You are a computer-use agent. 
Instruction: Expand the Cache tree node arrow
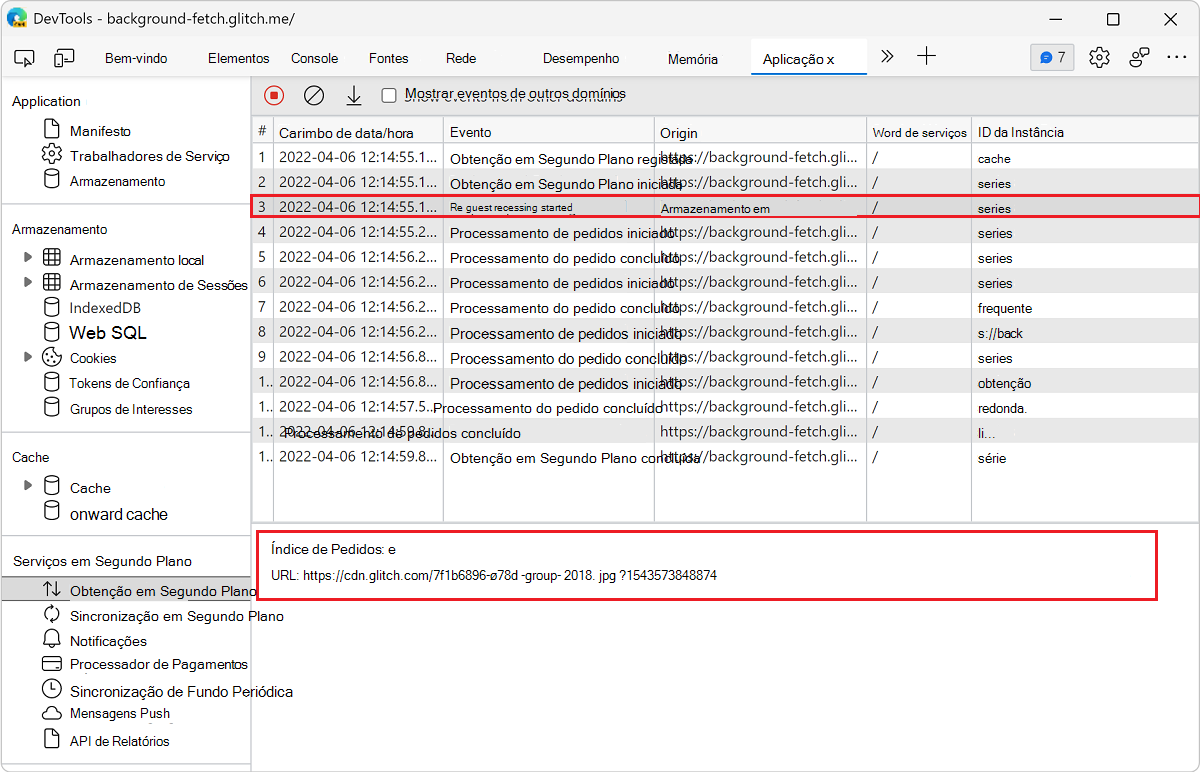point(28,487)
